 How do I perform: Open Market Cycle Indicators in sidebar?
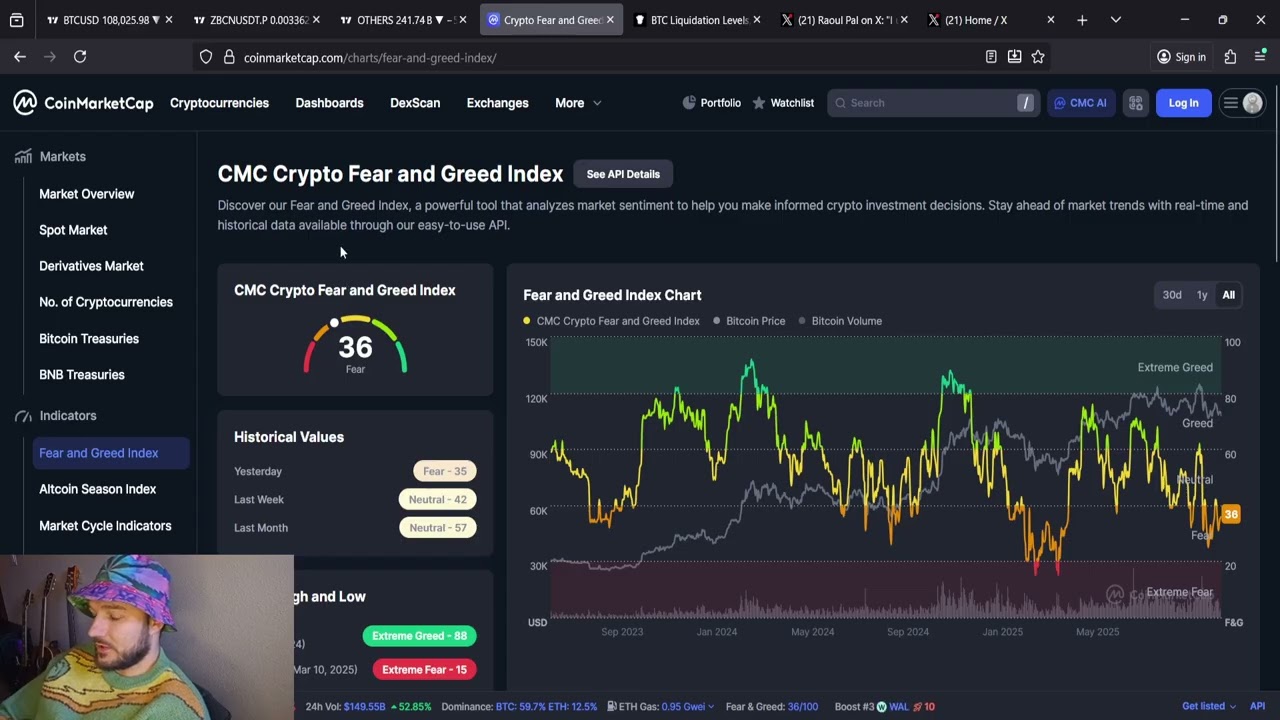pyautogui.click(x=105, y=526)
